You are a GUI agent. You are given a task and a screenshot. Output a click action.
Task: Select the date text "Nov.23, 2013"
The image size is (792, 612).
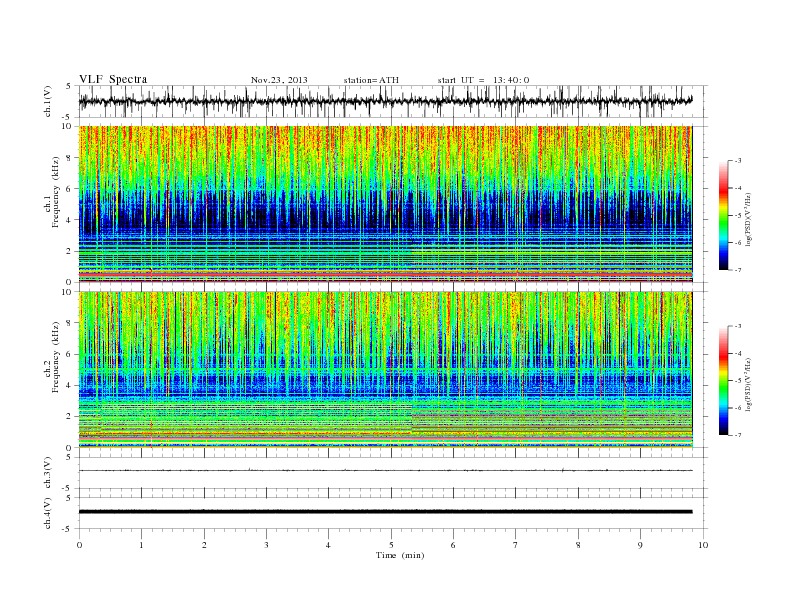coord(279,80)
